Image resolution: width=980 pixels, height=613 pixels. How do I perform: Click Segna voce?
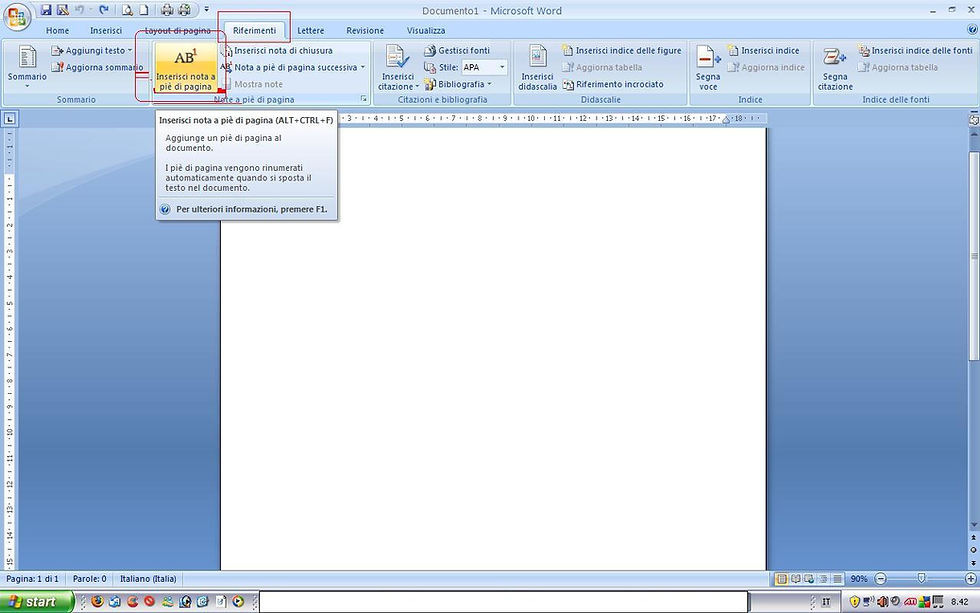708,67
